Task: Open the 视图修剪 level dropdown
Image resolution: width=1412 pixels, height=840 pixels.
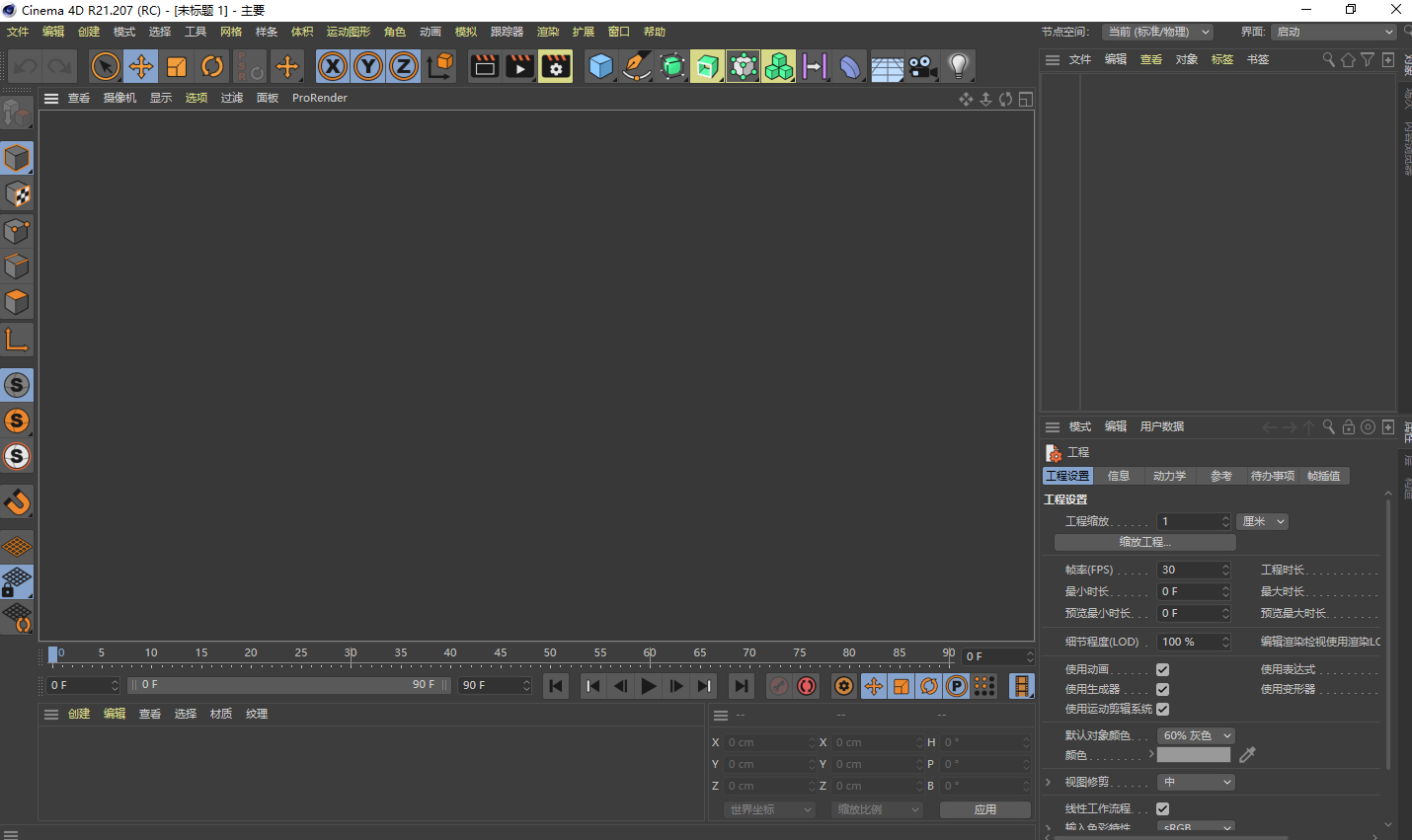Action: pos(1196,781)
